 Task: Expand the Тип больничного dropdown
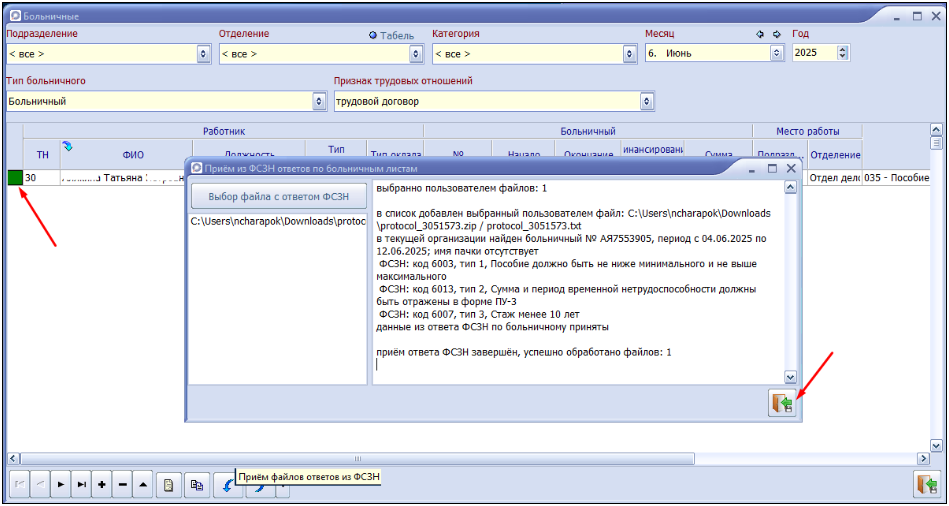click(319, 101)
